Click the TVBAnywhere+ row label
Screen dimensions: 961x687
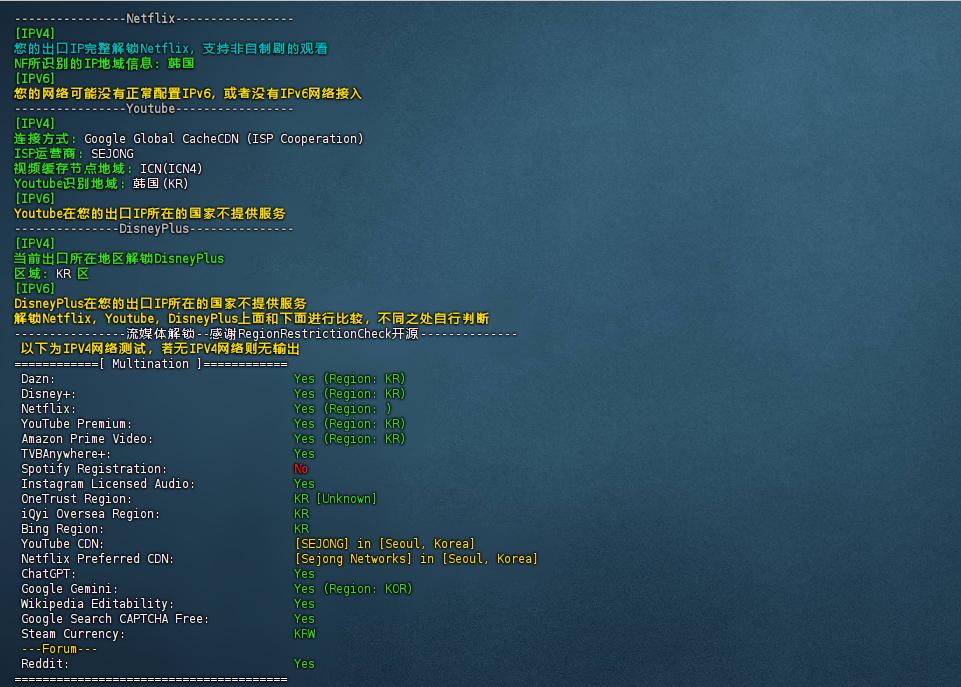coord(66,454)
